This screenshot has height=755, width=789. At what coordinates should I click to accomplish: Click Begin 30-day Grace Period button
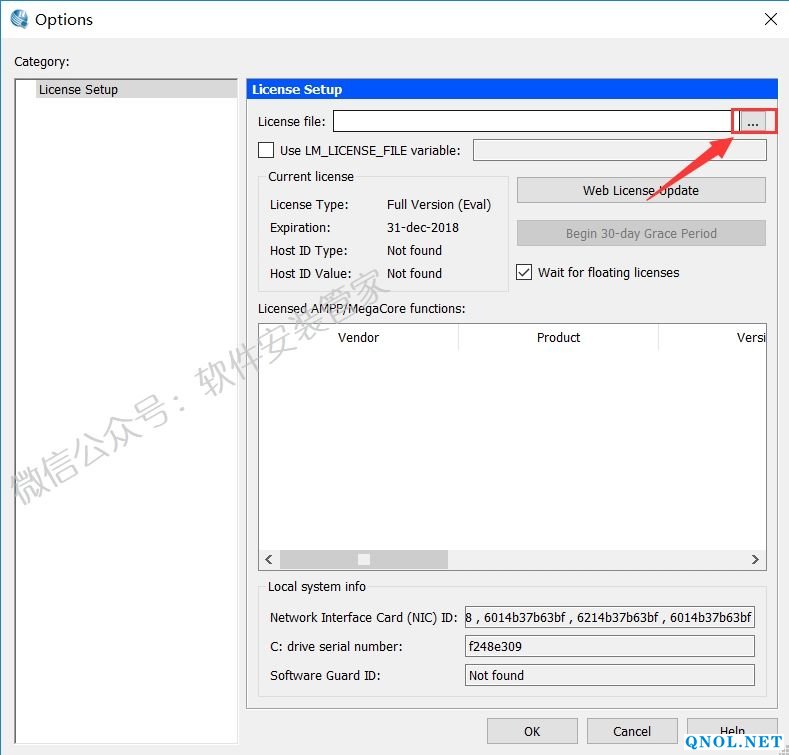pos(641,233)
